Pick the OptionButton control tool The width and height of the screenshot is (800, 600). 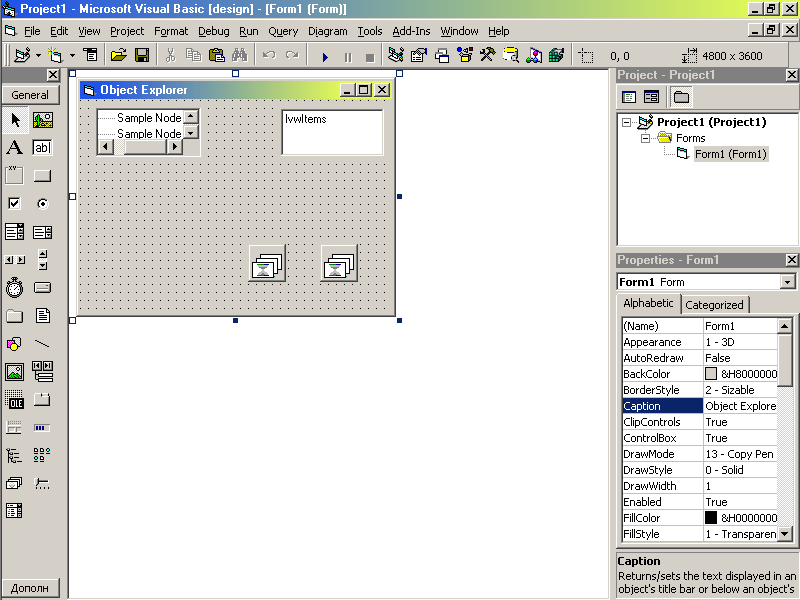coord(42,204)
